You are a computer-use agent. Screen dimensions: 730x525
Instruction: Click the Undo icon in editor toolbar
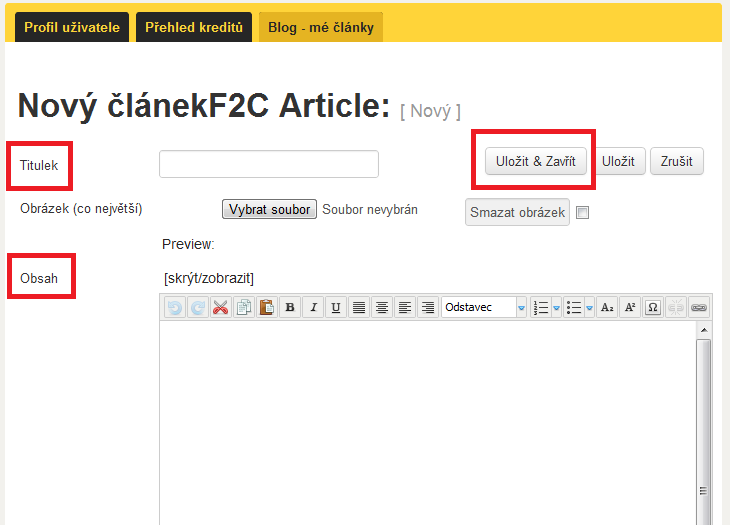175,308
